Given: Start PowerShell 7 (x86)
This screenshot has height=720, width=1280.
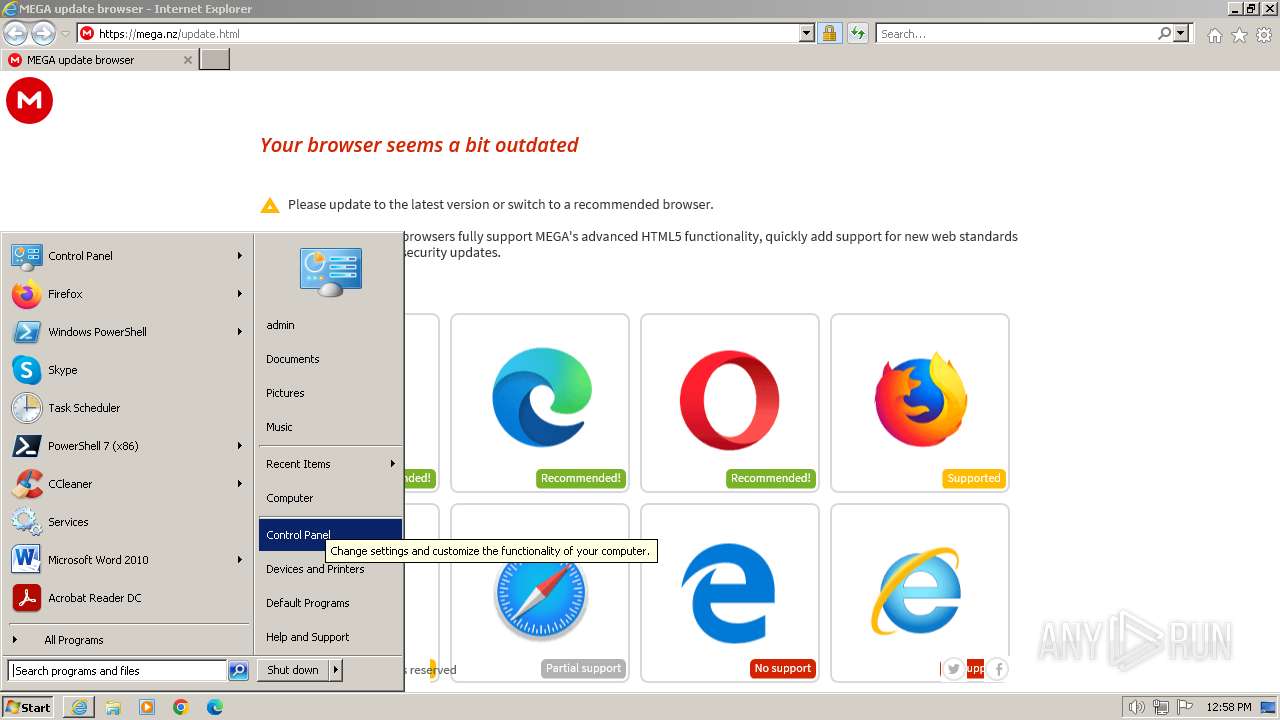Looking at the screenshot, I should pyautogui.click(x=127, y=446).
